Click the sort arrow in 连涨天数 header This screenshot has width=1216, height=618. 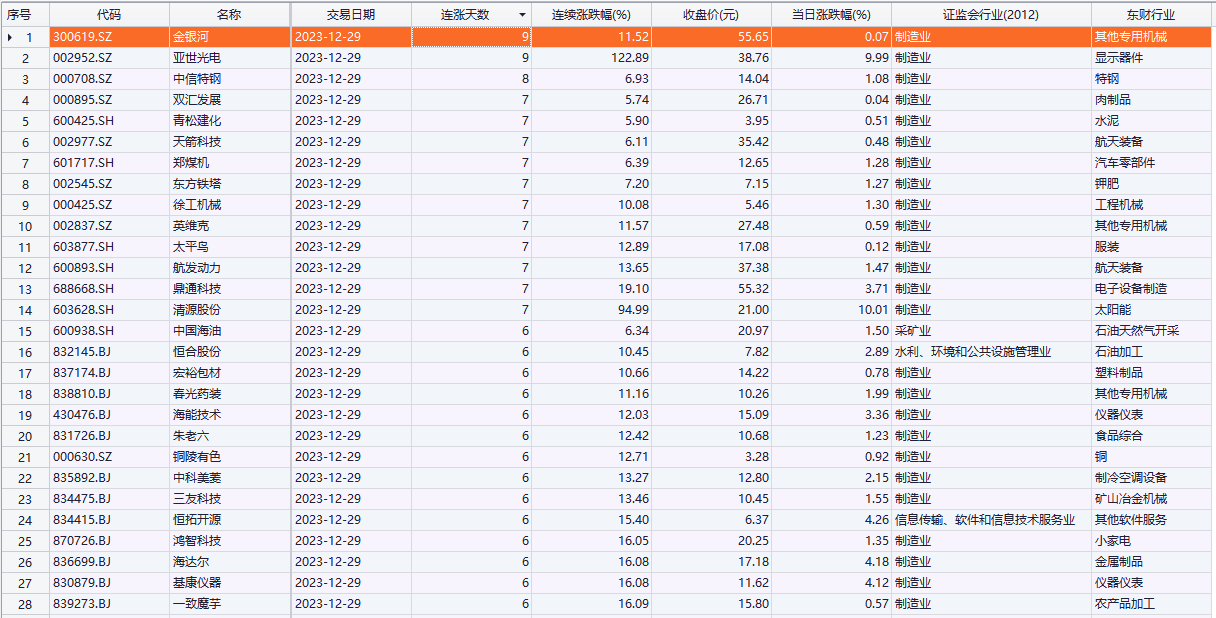[521, 15]
